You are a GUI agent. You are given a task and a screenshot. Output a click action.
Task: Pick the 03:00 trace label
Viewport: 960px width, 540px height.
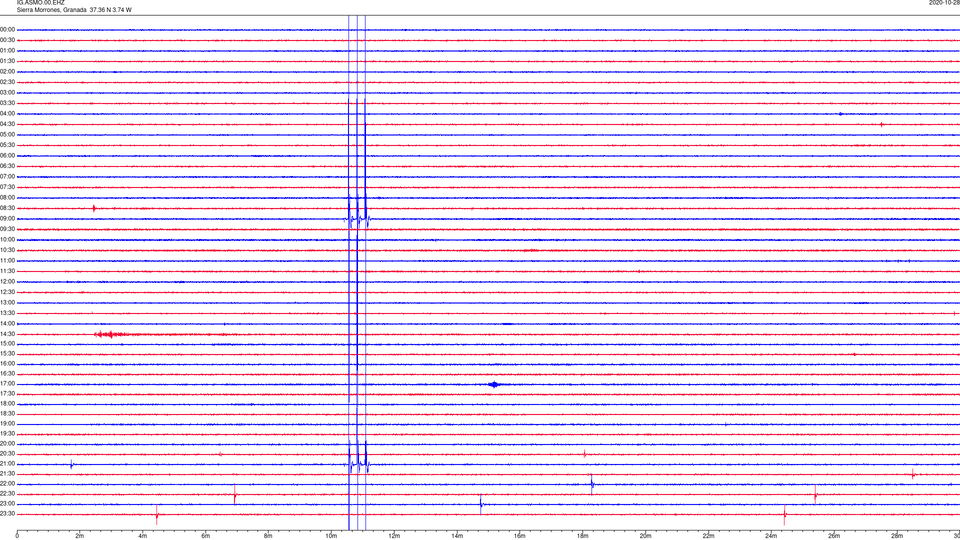7,92
